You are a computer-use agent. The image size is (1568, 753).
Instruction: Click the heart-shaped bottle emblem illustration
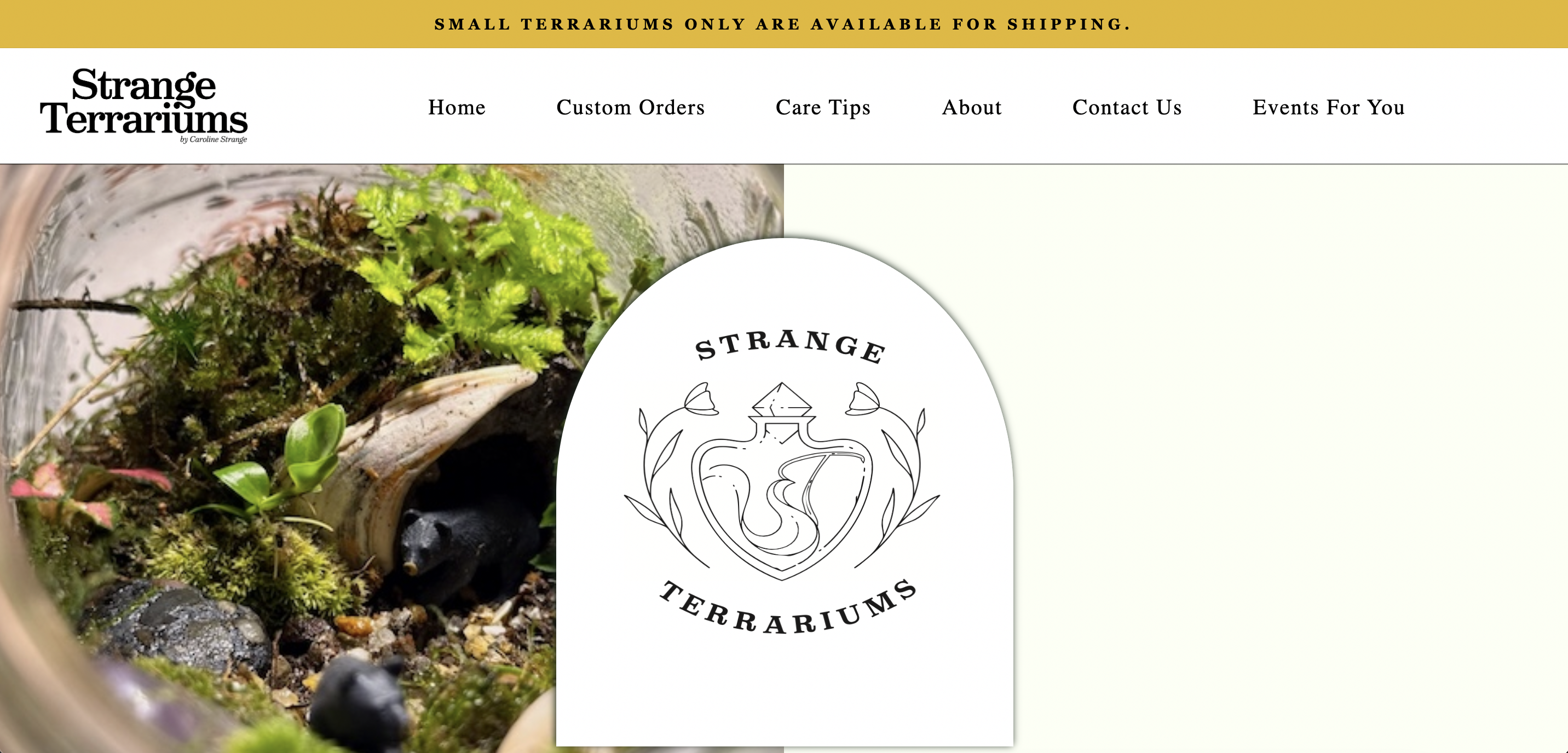click(782, 480)
